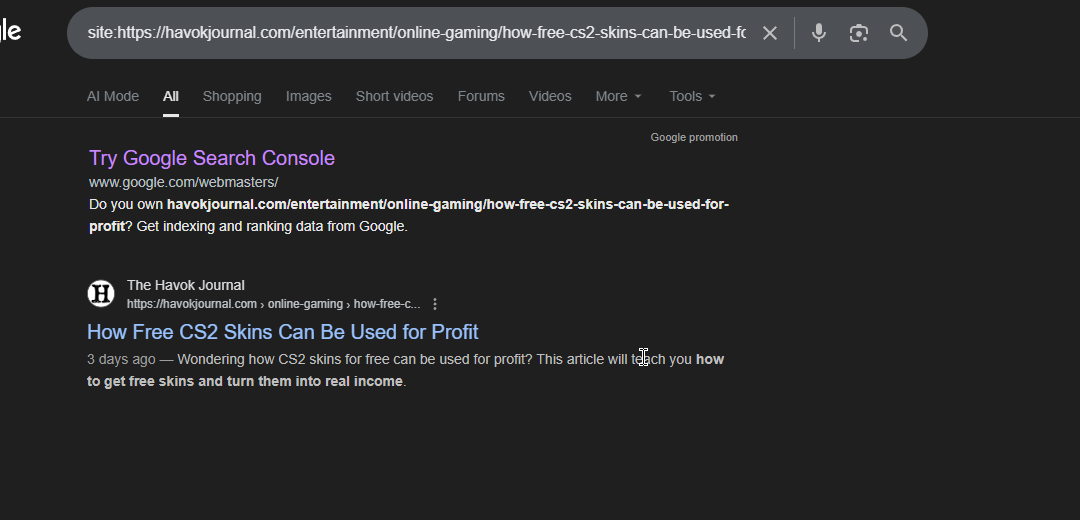Screen dimensions: 1080x520
Task: Click the havokjournal.com breadcrumb URL
Action: [x=273, y=304]
